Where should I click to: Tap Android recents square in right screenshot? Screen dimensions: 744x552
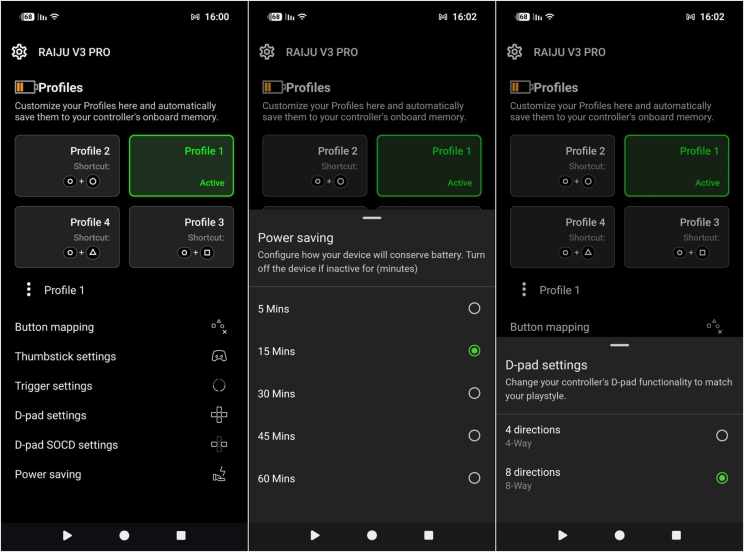click(676, 535)
